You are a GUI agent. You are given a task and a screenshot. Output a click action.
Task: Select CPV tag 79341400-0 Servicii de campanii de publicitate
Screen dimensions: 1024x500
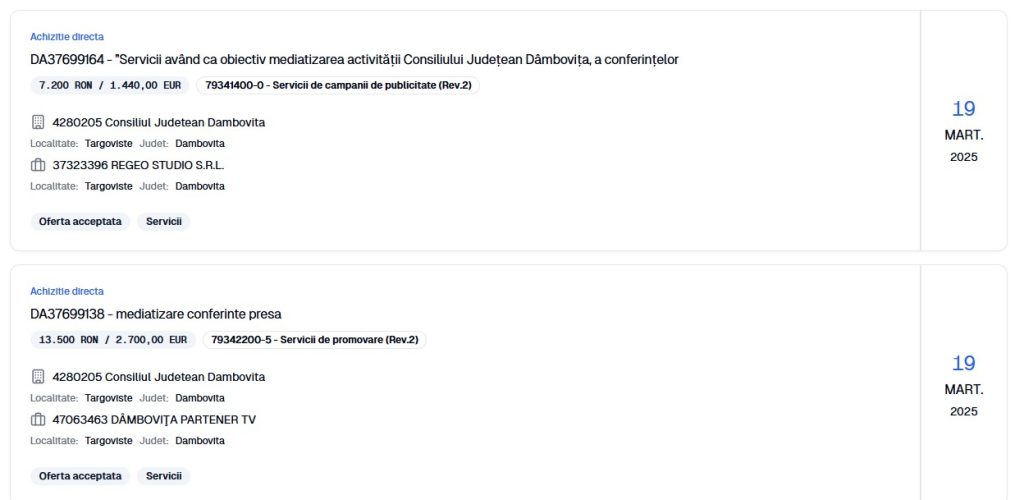pyautogui.click(x=338, y=86)
